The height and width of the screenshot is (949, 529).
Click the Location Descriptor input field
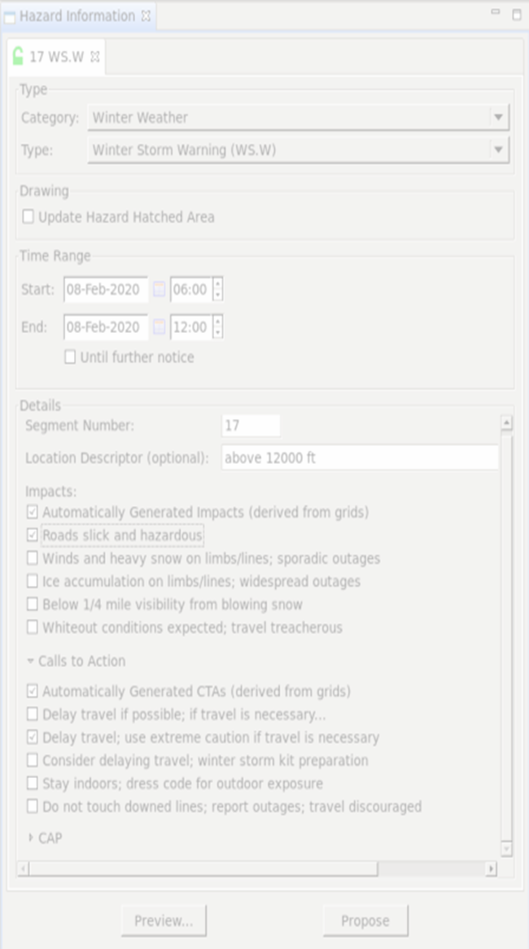point(360,458)
